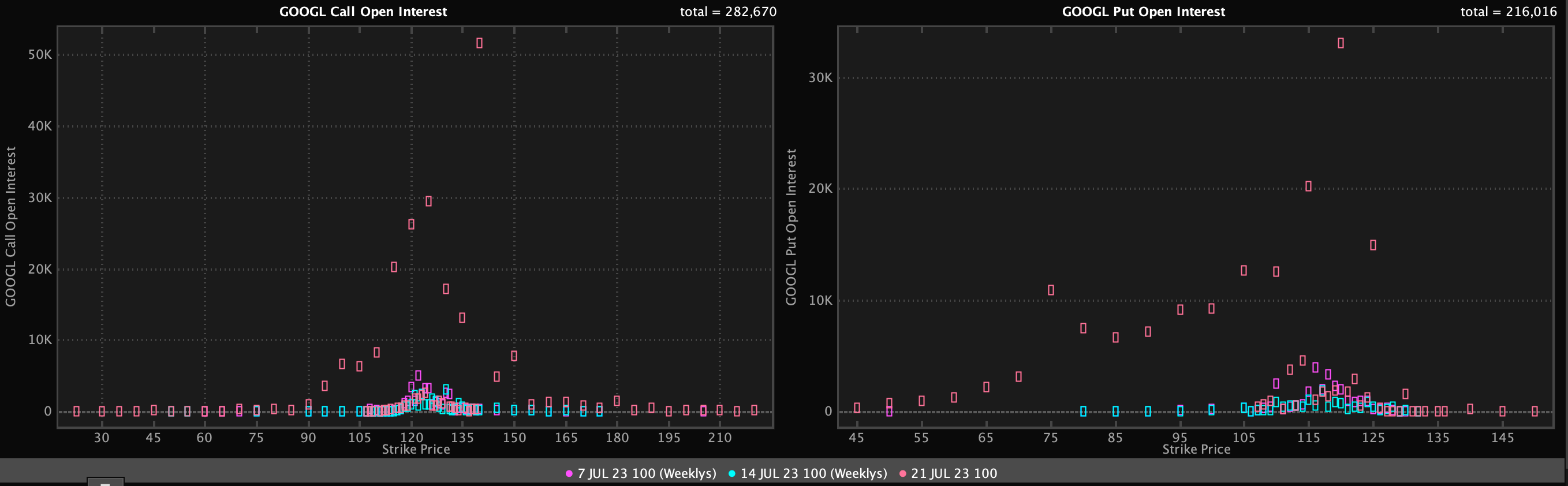Select the put marker near 11K at strike 75
Screen dimensions: 1568x486
click(x=1051, y=290)
